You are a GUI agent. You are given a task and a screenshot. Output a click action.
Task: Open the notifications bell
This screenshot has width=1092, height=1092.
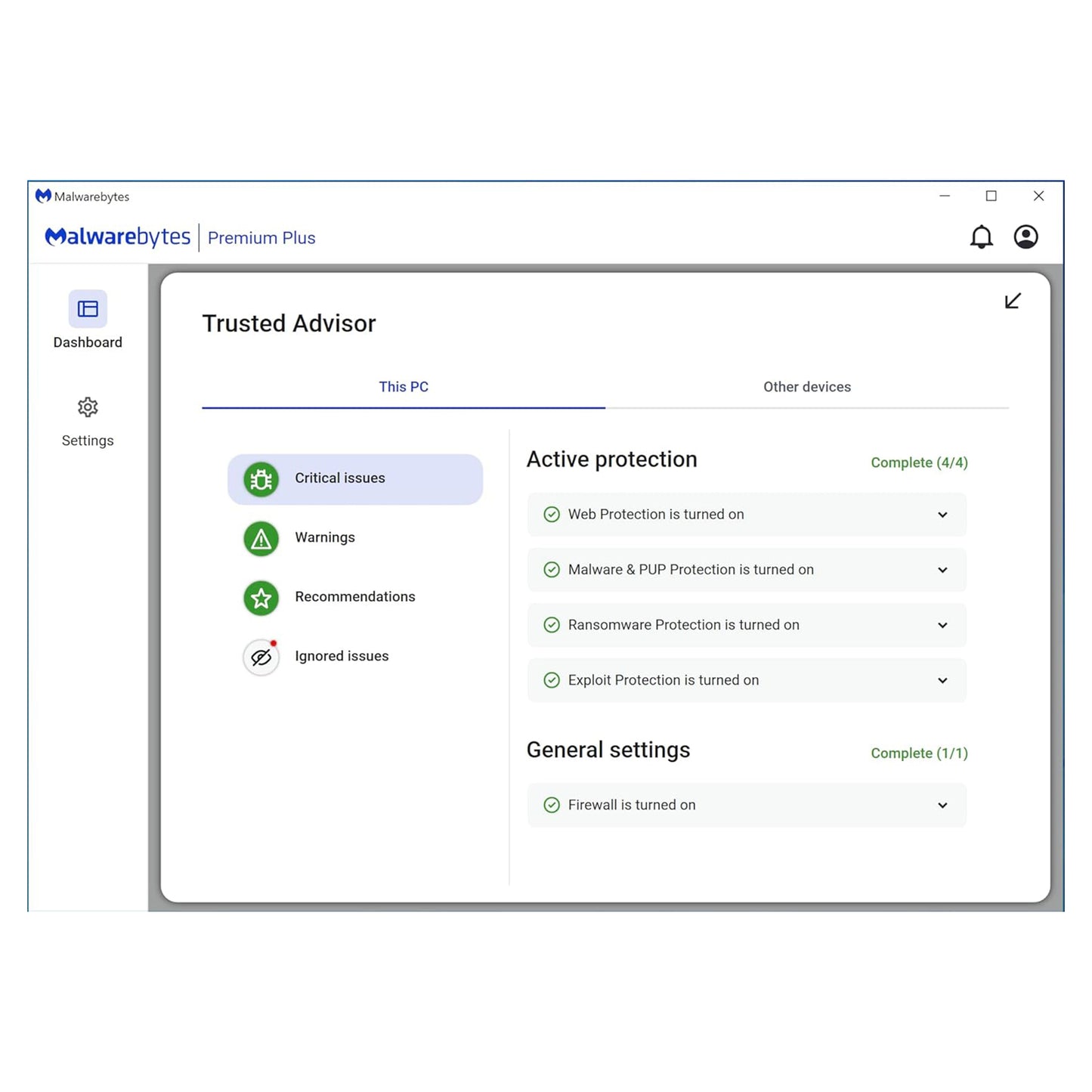click(x=982, y=237)
